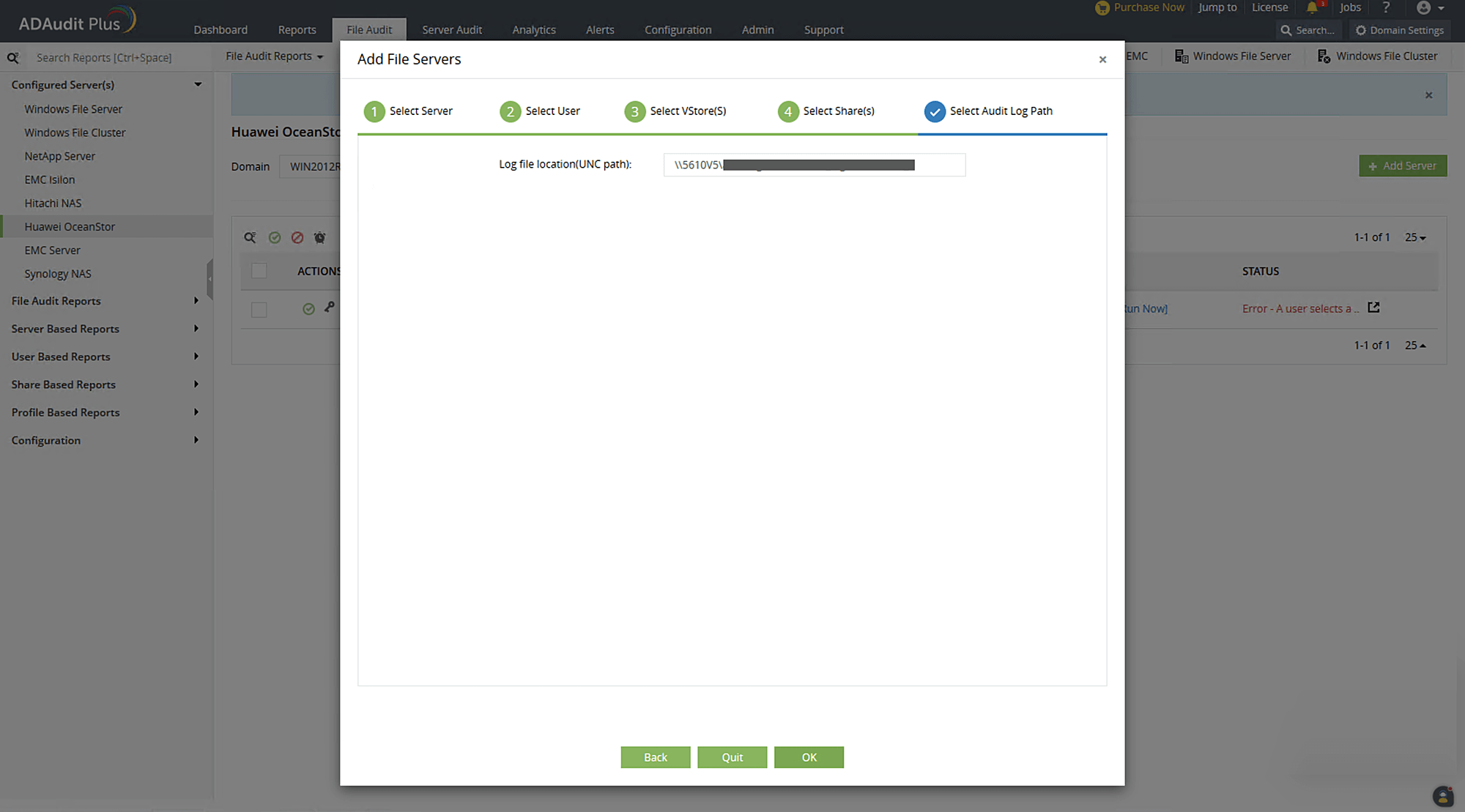Viewport: 1465px width, 812px height.
Task: Open the error details popup icon
Action: [1373, 308]
